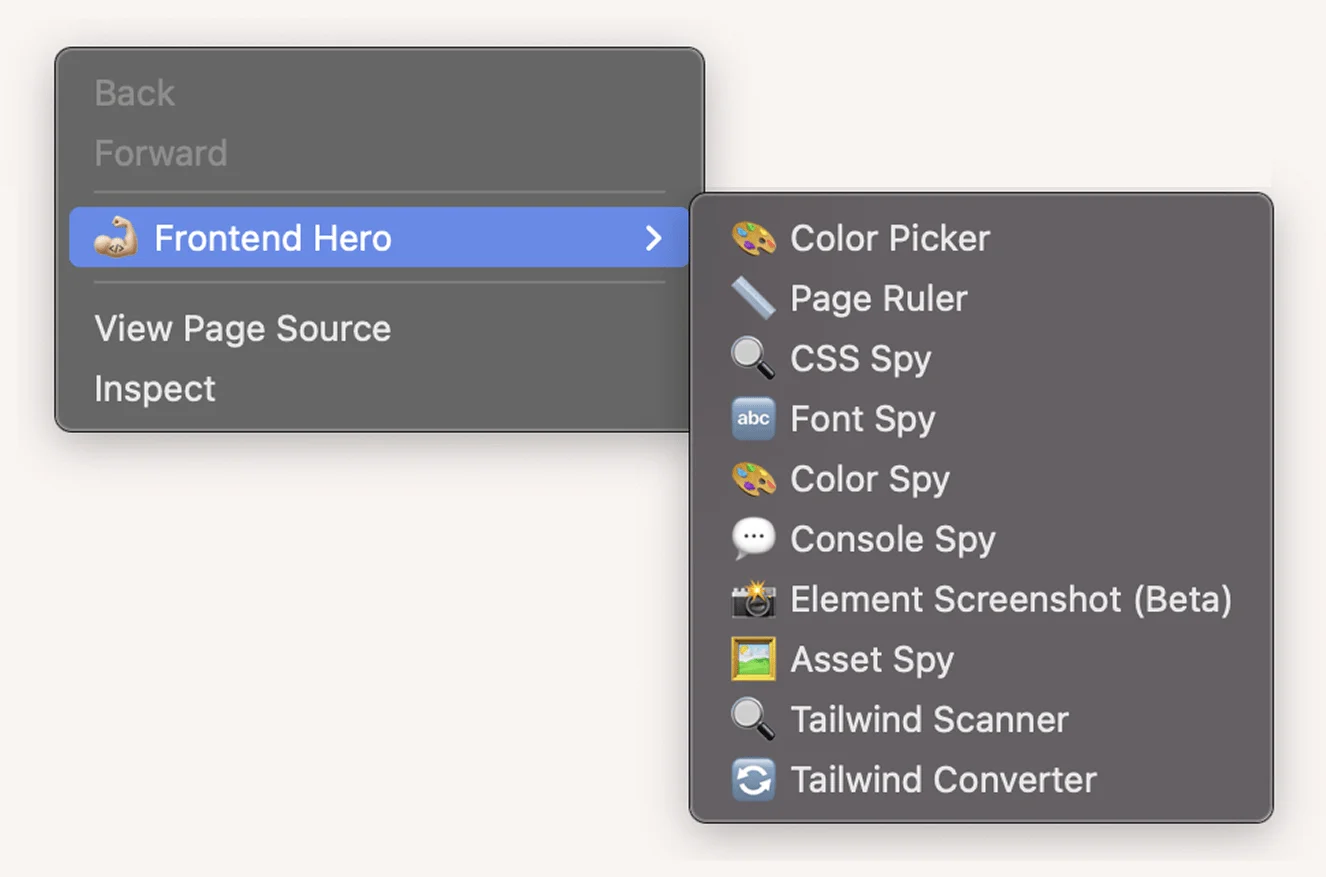Click the magnifier icon beside Tailwind Scanner
This screenshot has width=1326, height=877.
click(753, 719)
